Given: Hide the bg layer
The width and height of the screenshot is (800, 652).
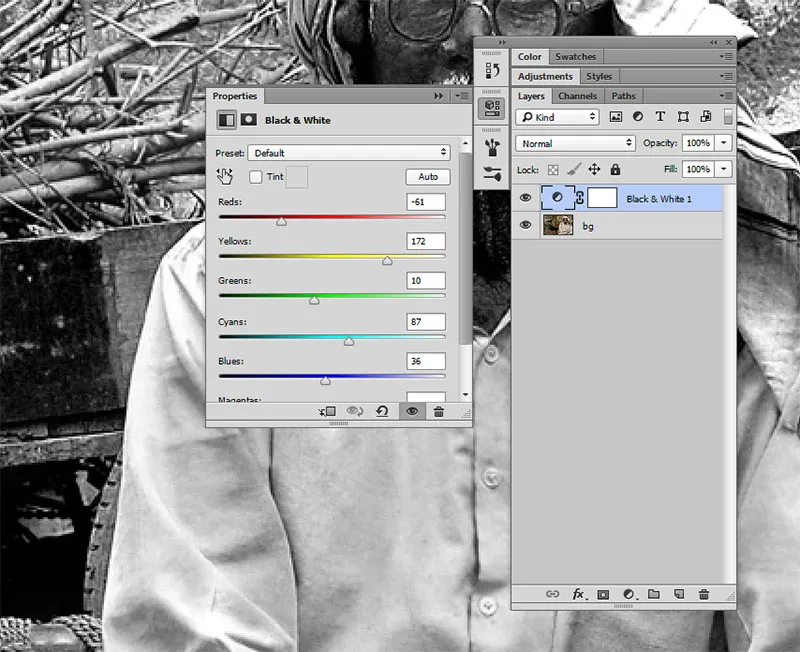Looking at the screenshot, I should click(x=525, y=225).
